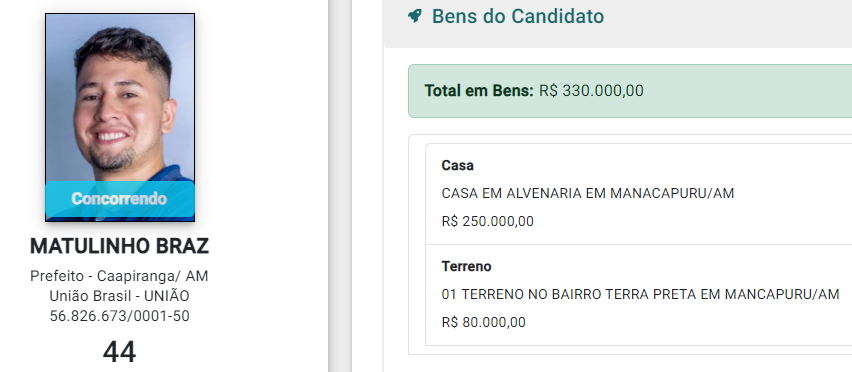Click the Prefeito - Caapiranga/ AM line
Viewport: 852px width, 372px height.
pyautogui.click(x=120, y=276)
